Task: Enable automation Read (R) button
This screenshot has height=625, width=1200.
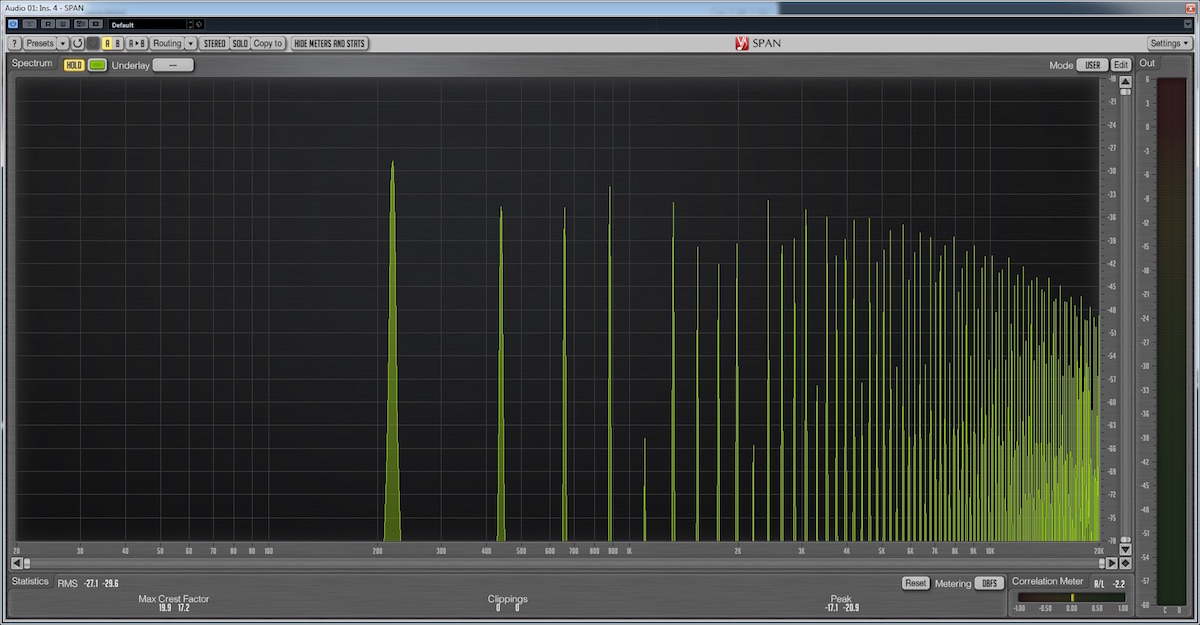Action: tap(48, 24)
